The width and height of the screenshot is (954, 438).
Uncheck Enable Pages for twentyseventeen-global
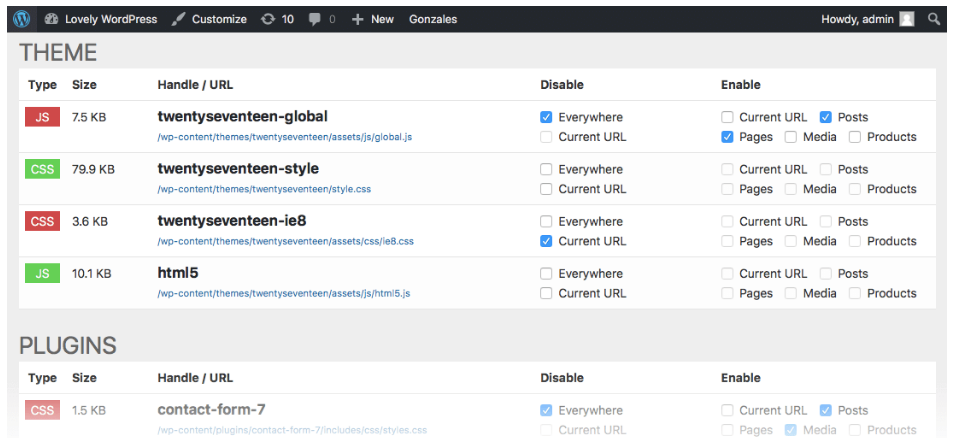[727, 137]
